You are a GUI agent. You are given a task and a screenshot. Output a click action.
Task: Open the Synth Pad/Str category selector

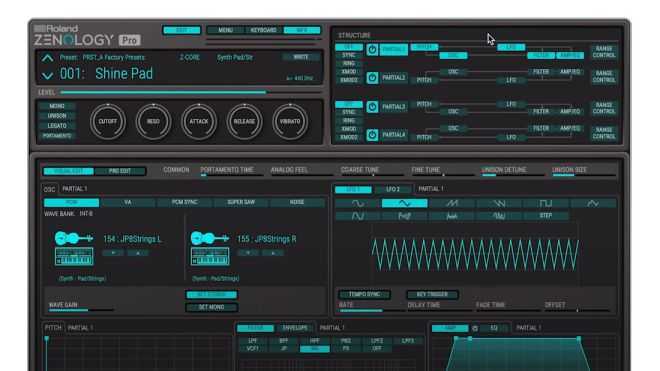click(235, 57)
